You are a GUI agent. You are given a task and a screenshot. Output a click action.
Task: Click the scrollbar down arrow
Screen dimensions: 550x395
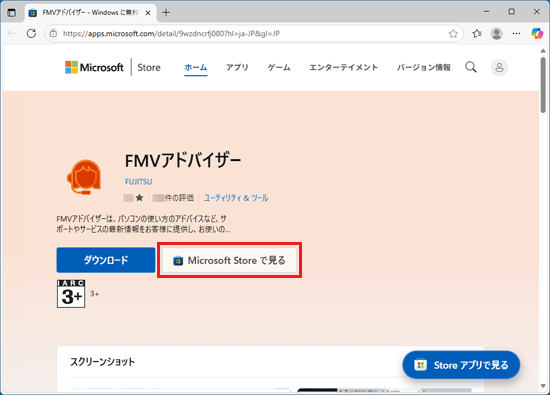543,386
